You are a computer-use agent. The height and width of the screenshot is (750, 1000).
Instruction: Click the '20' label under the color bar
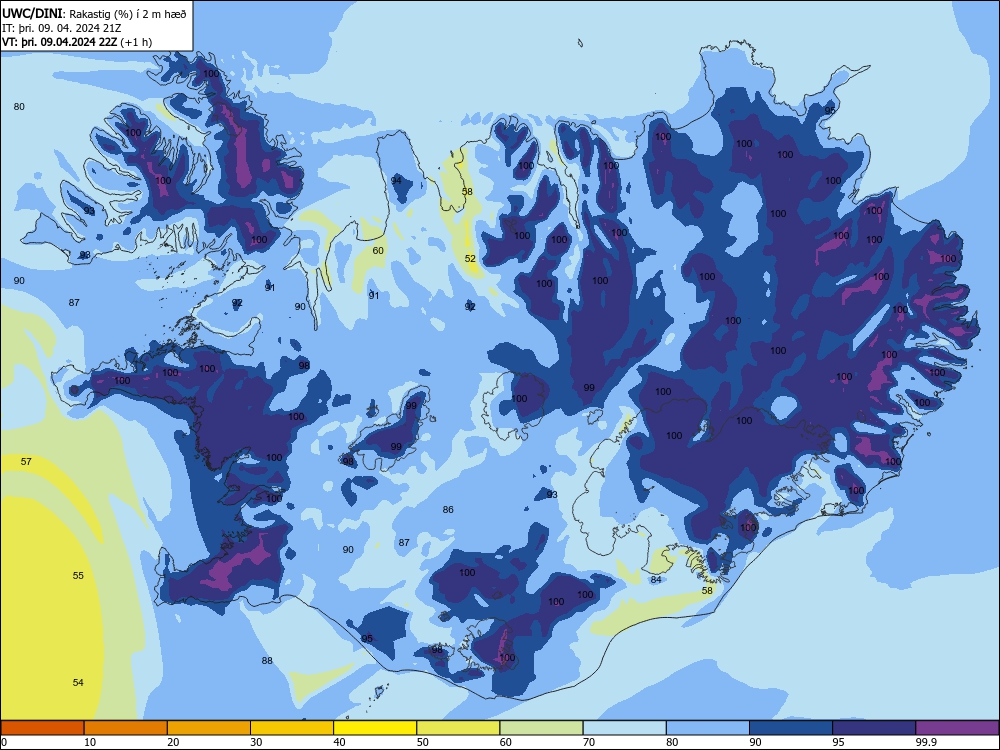click(173, 742)
